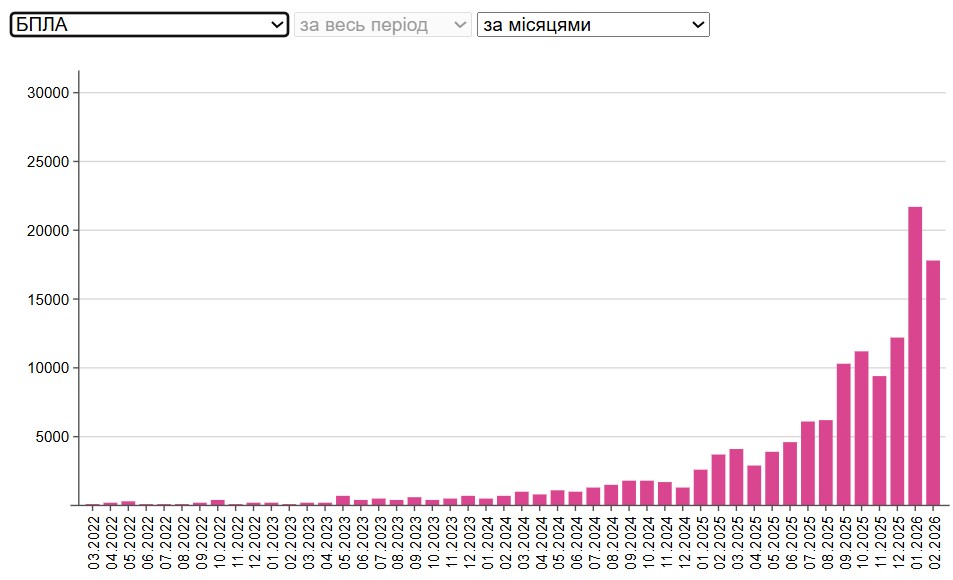Image resolution: width=953 pixels, height=580 pixels.
Task: Open the БПЛА category dropdown
Action: point(149,25)
